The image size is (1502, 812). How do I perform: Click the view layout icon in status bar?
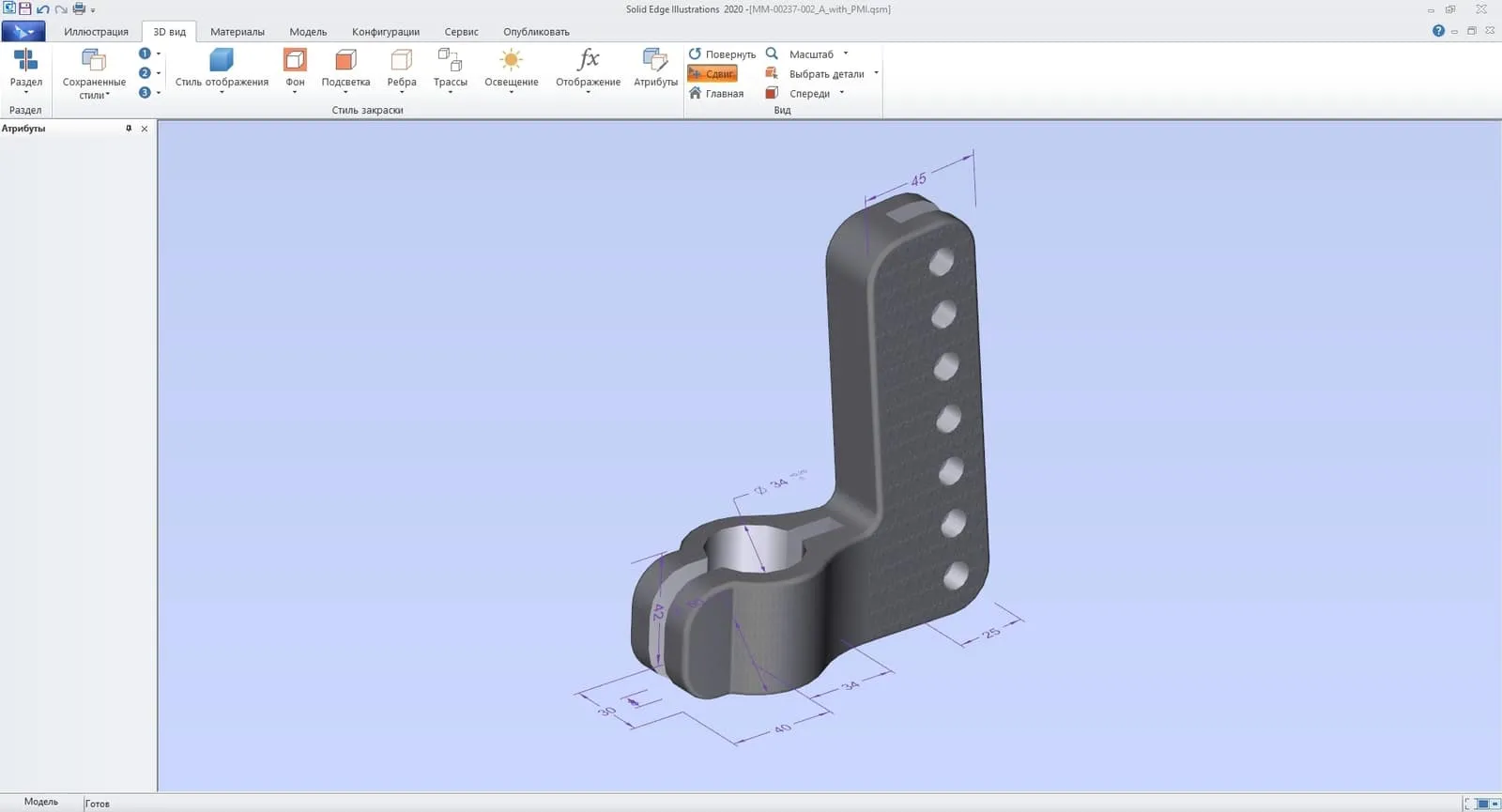click(1483, 804)
